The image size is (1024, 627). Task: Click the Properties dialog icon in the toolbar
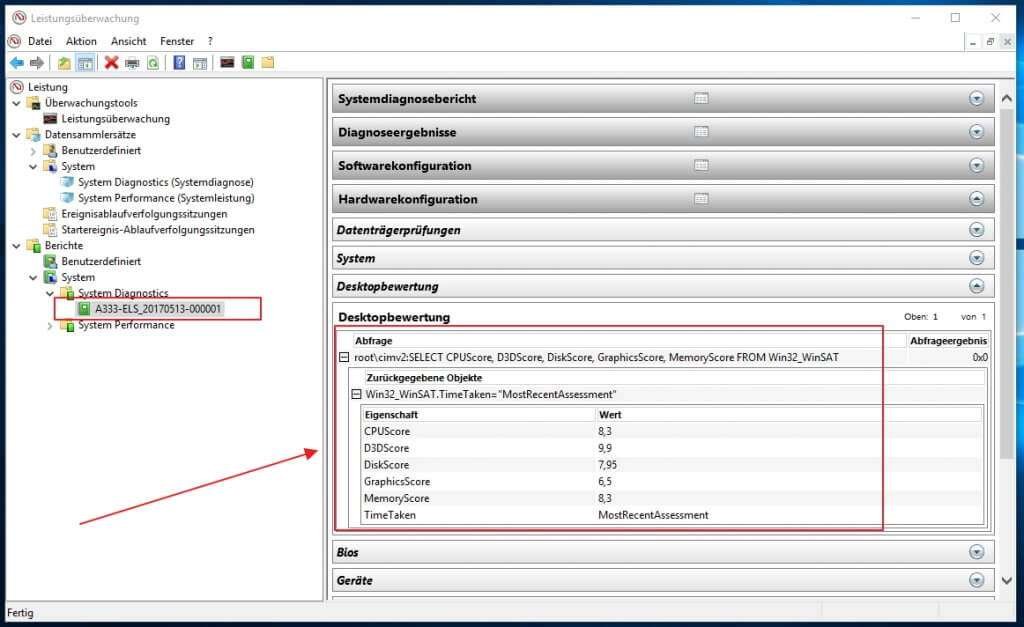[200, 63]
